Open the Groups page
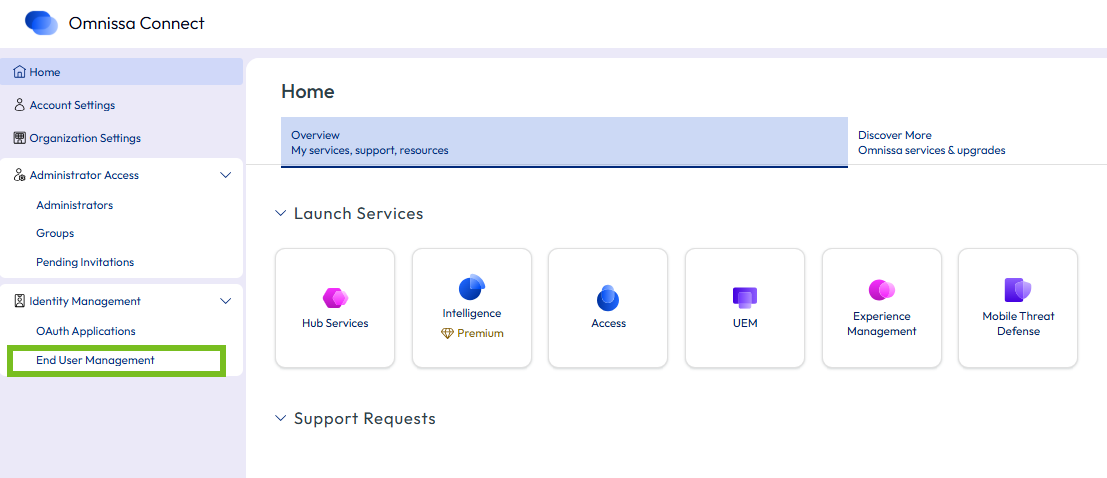Image resolution: width=1107 pixels, height=478 pixels. point(55,233)
